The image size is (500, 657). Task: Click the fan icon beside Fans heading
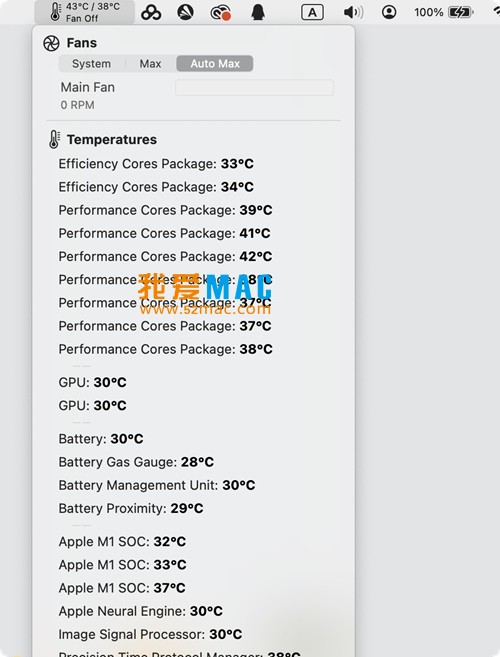pyautogui.click(x=51, y=43)
